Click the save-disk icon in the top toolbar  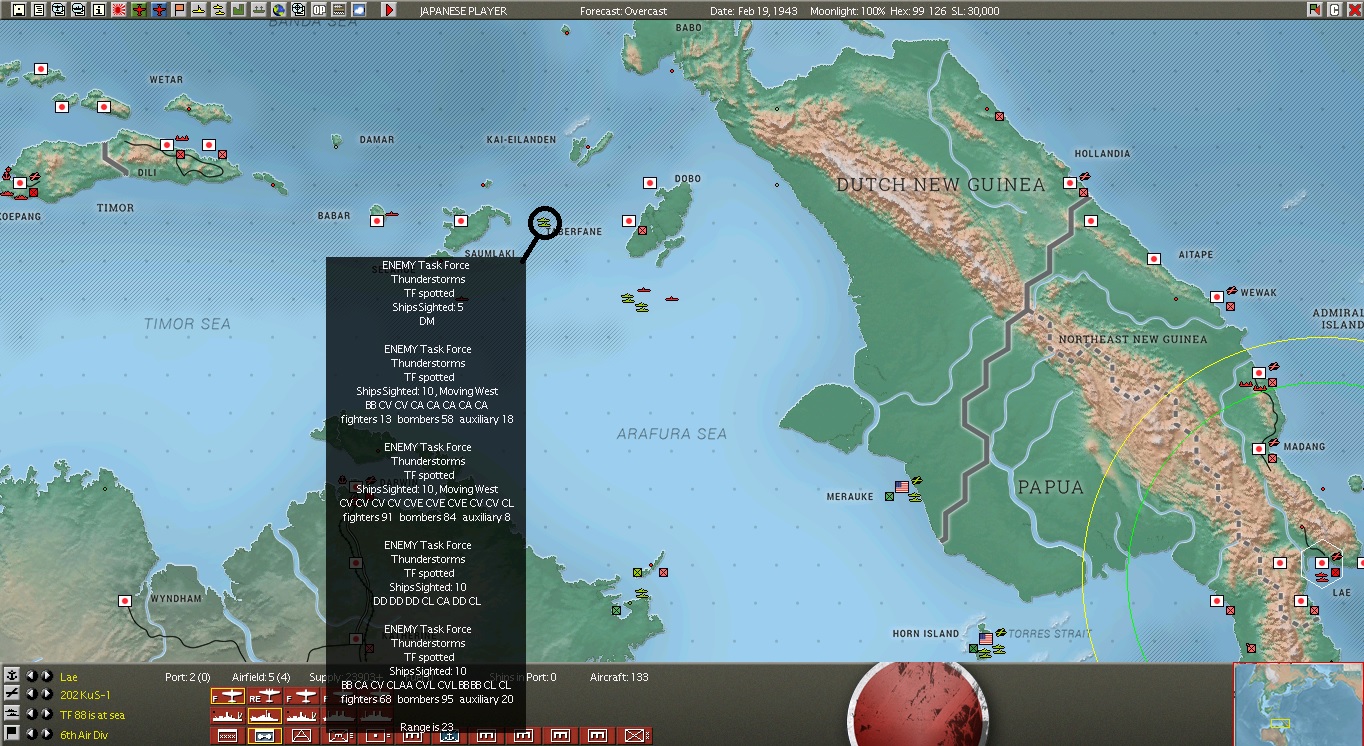click(x=18, y=10)
